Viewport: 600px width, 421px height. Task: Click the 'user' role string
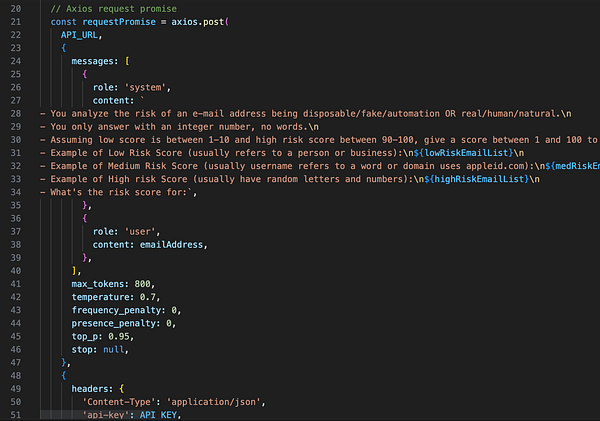point(140,232)
